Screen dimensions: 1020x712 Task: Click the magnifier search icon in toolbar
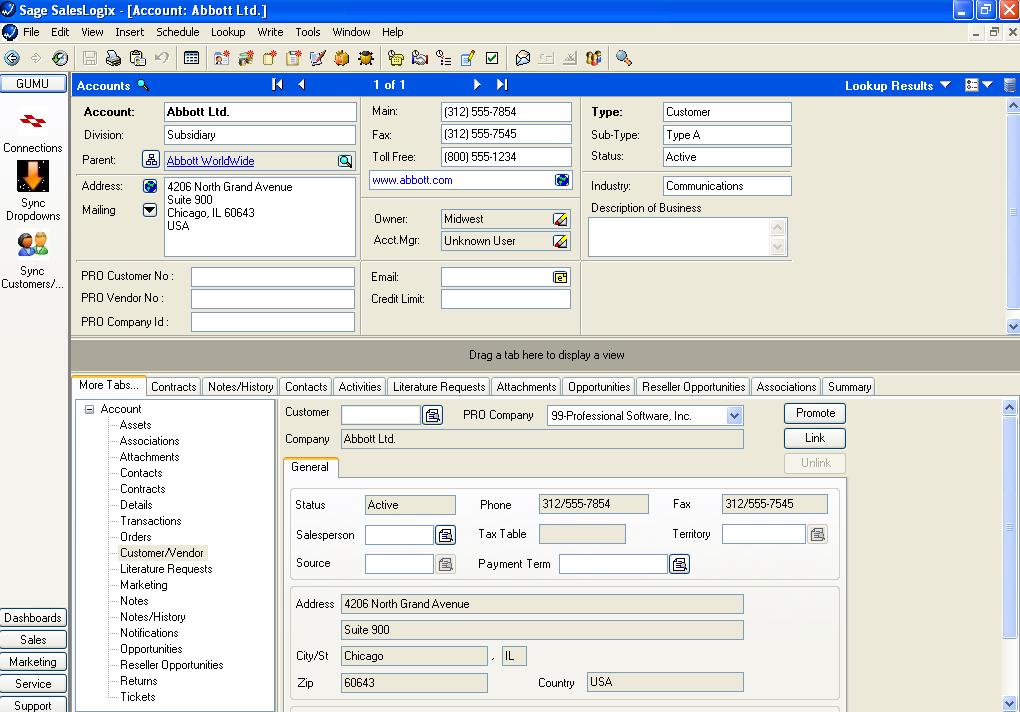tap(624, 59)
